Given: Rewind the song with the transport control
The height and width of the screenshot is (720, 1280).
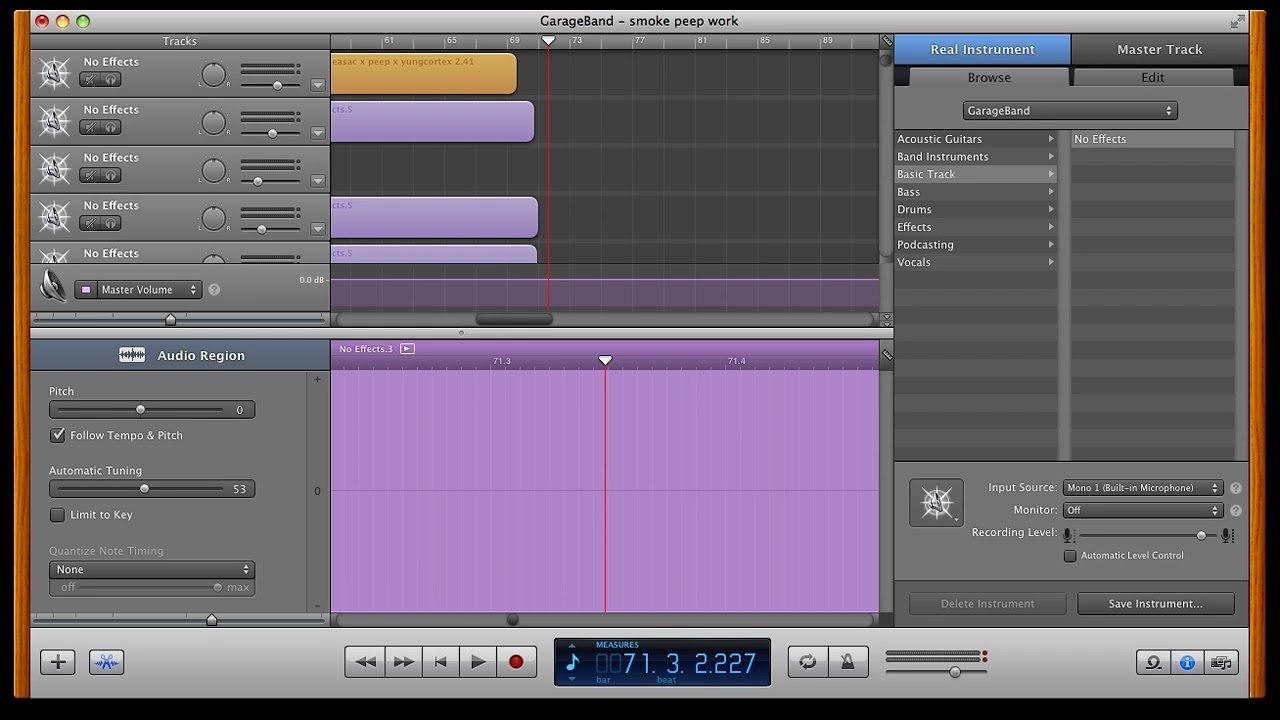Looking at the screenshot, I should [365, 662].
